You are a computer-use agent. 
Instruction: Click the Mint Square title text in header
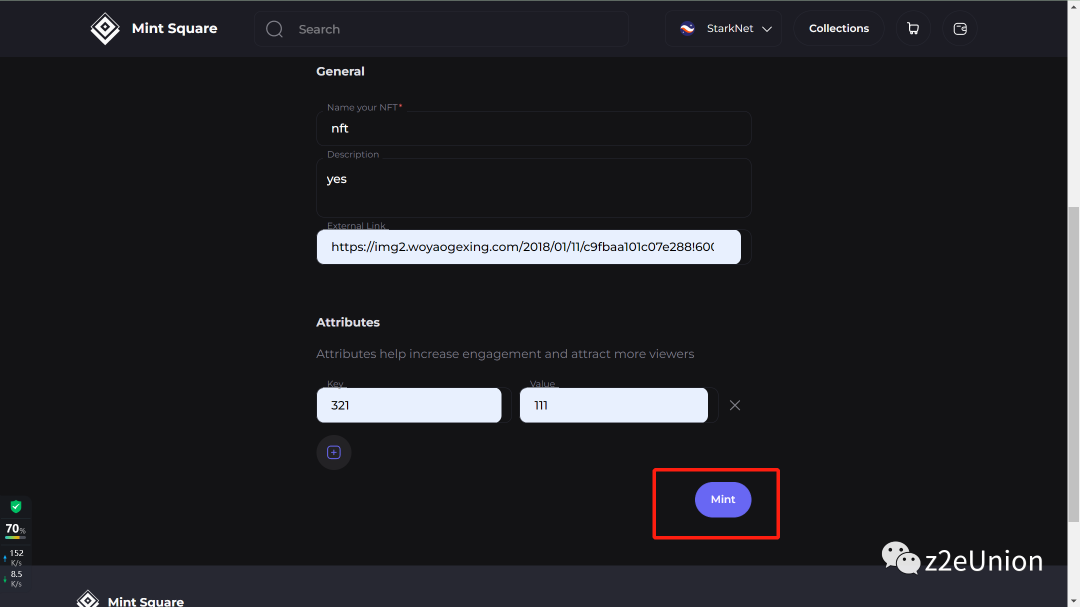[x=174, y=29]
